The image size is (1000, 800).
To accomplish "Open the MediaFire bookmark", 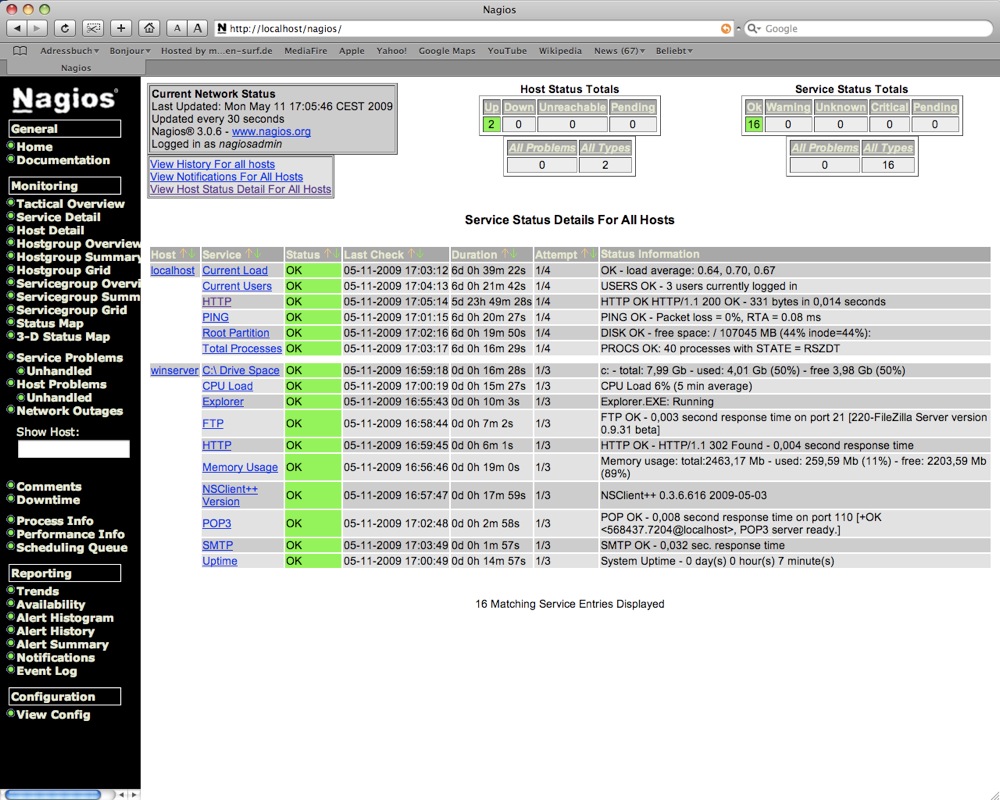I will tap(305, 51).
